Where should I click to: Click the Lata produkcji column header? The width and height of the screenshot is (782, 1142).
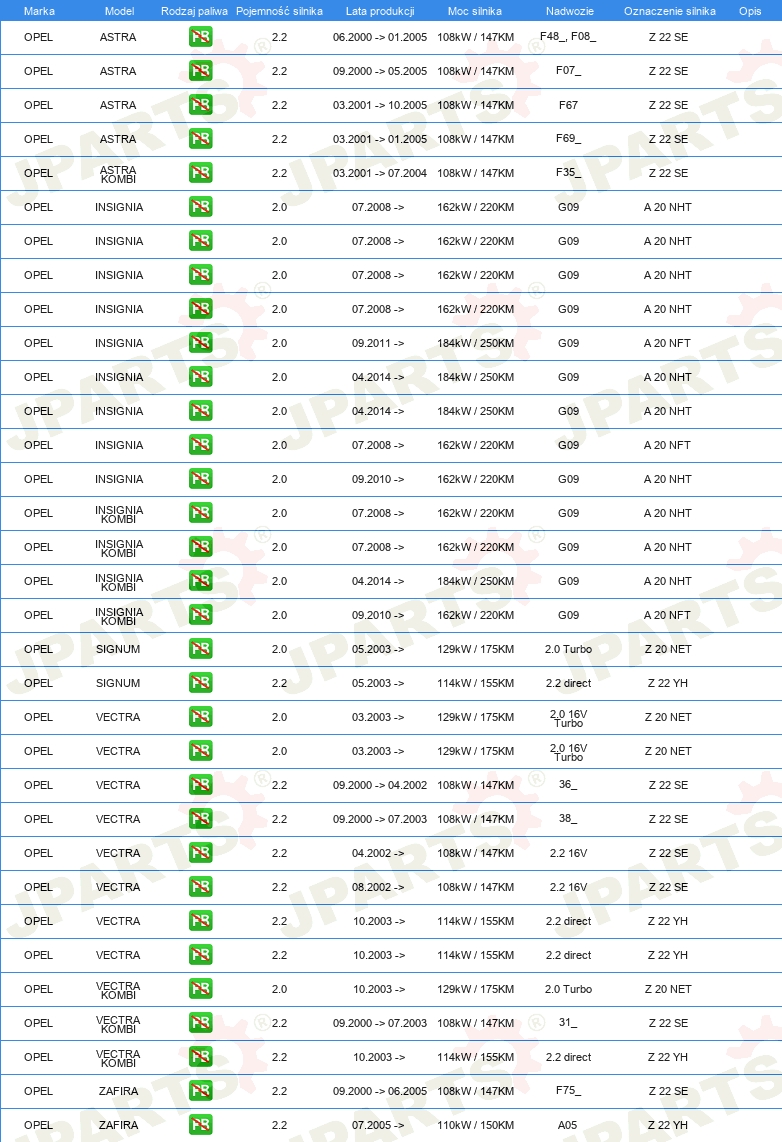point(380,11)
